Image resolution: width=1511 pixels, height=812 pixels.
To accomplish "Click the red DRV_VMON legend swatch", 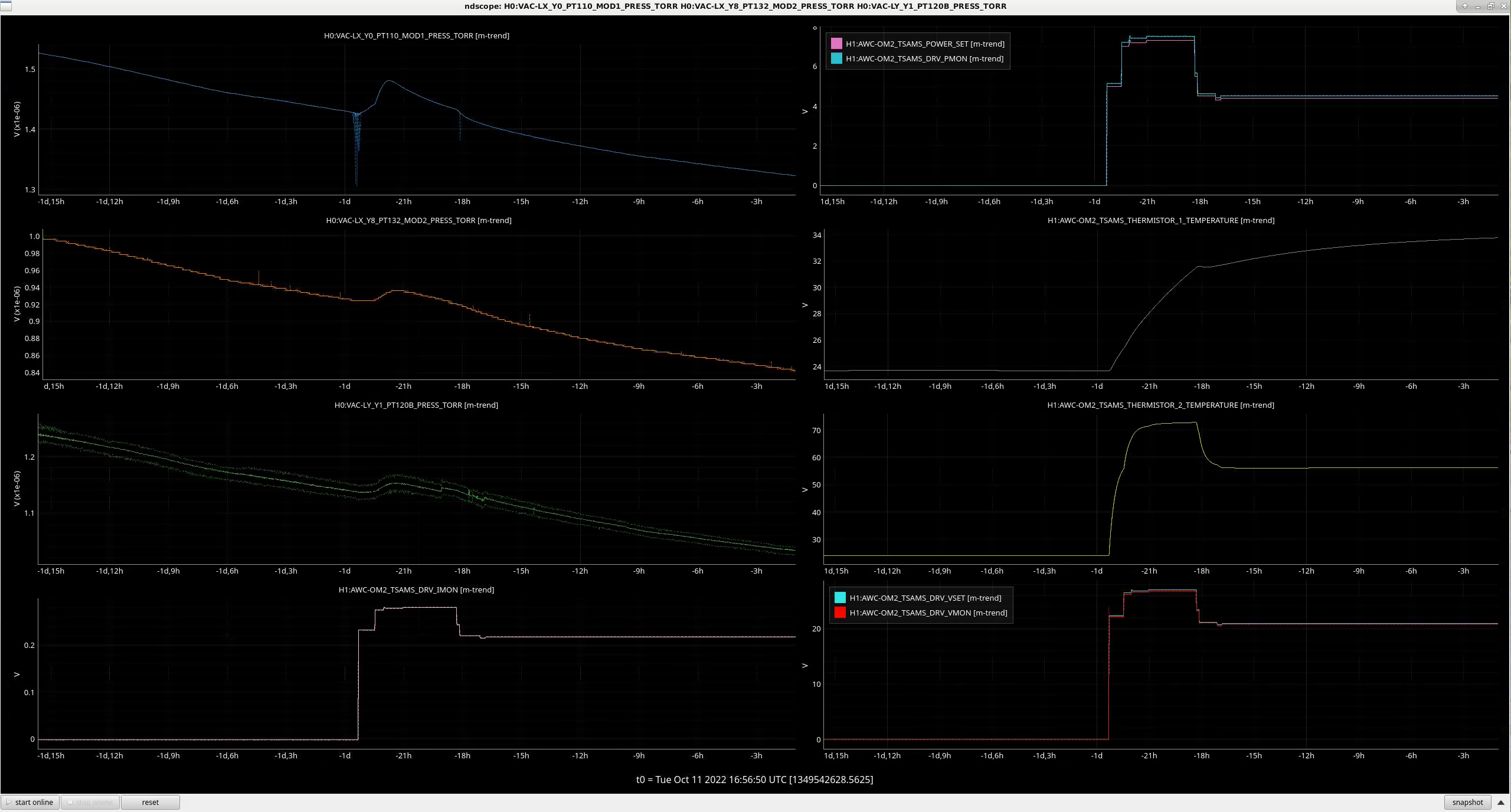I will [840, 613].
